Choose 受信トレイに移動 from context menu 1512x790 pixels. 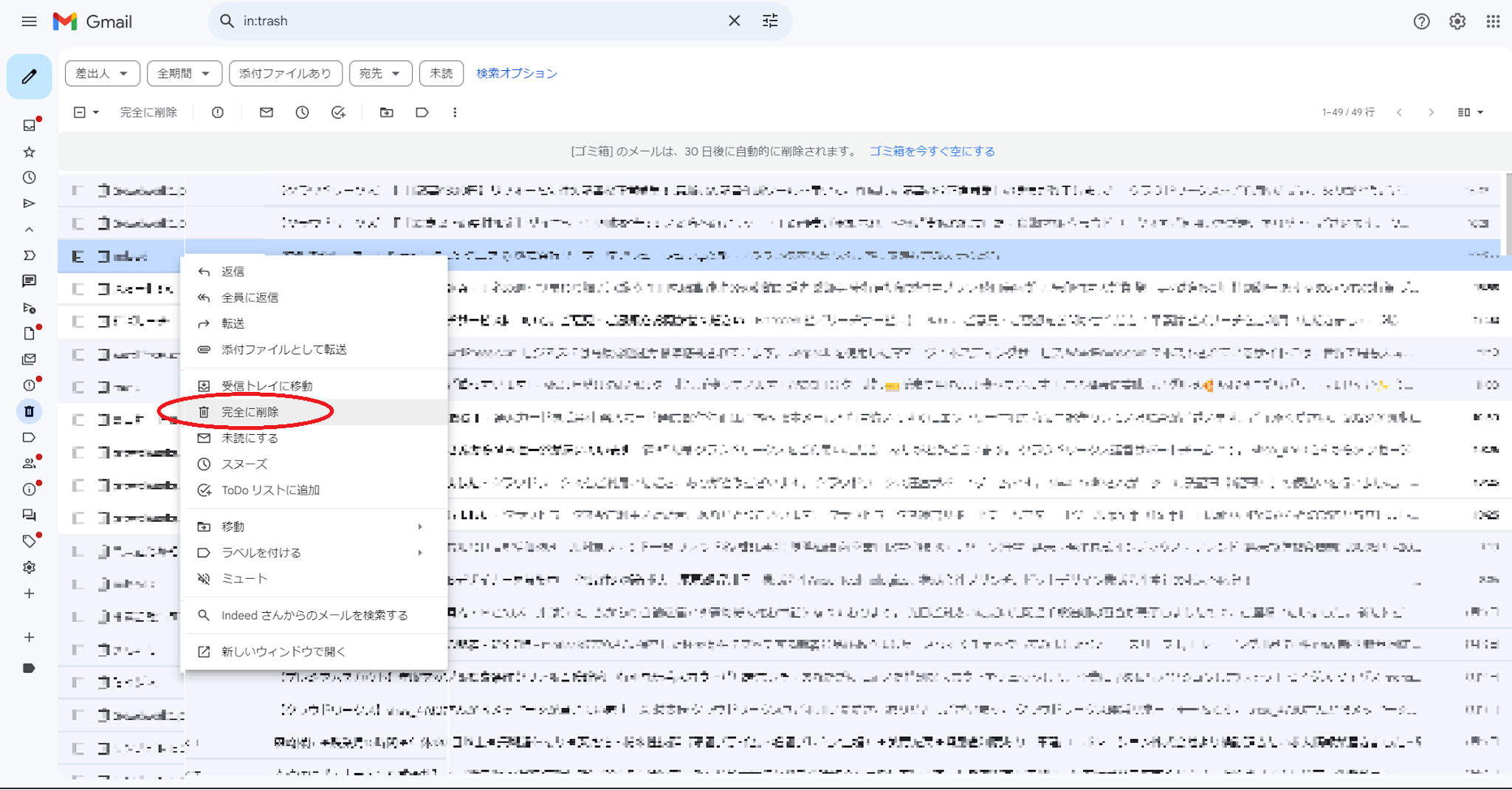click(x=267, y=386)
